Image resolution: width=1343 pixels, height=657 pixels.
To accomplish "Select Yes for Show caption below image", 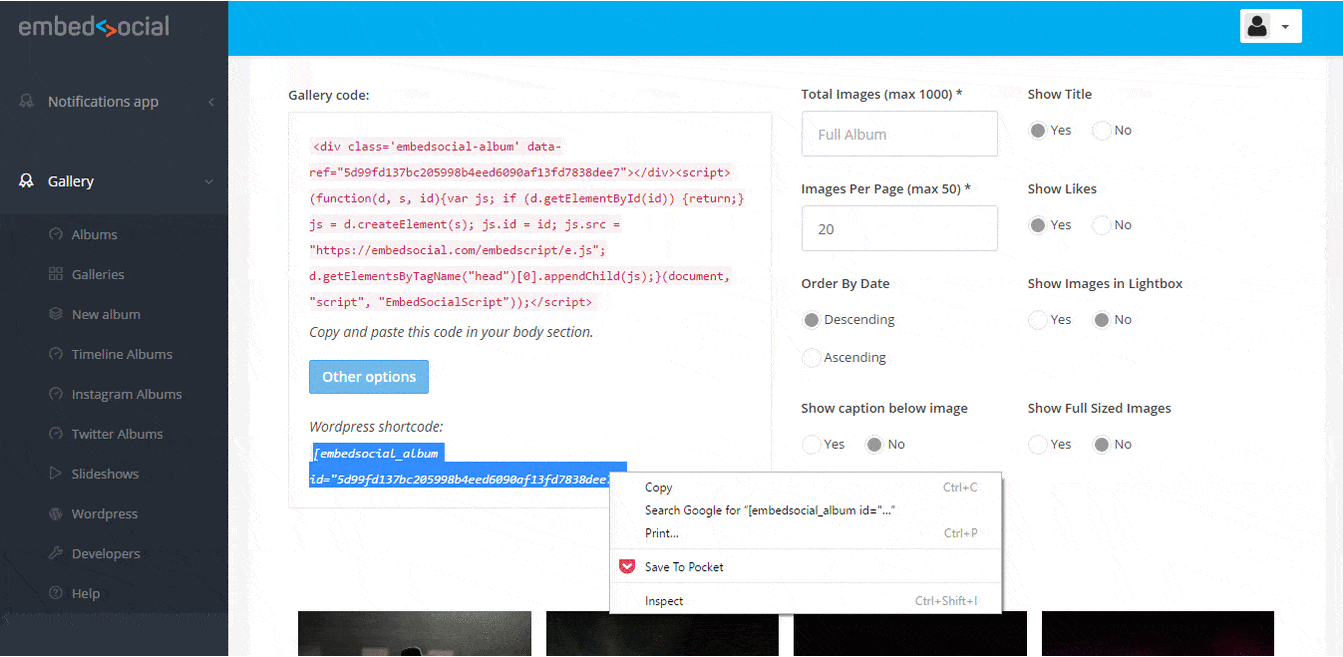I will pos(812,444).
